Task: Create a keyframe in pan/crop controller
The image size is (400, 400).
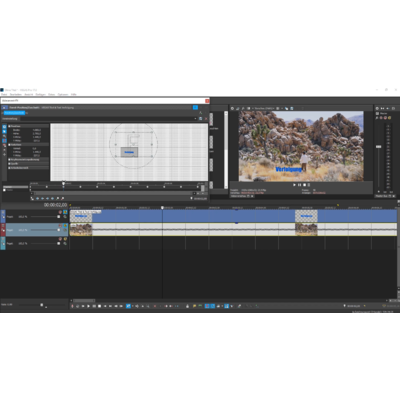Action: pyautogui.click(x=58, y=198)
